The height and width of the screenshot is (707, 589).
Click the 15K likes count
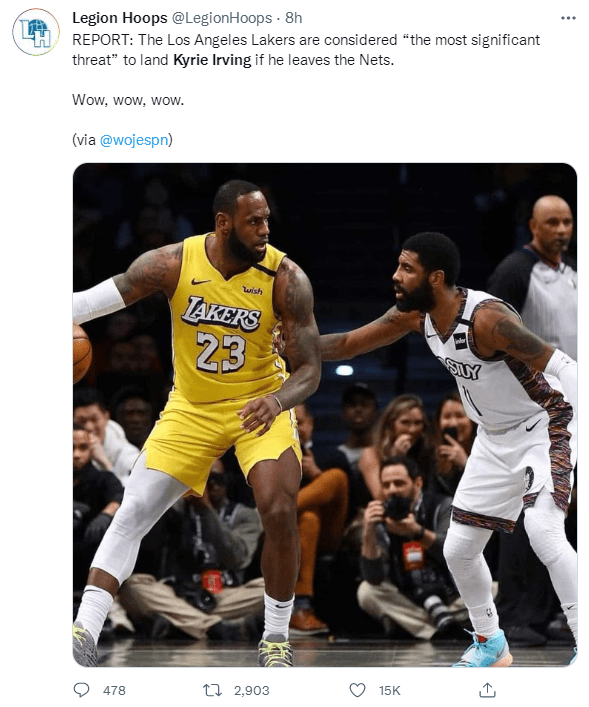tap(390, 690)
